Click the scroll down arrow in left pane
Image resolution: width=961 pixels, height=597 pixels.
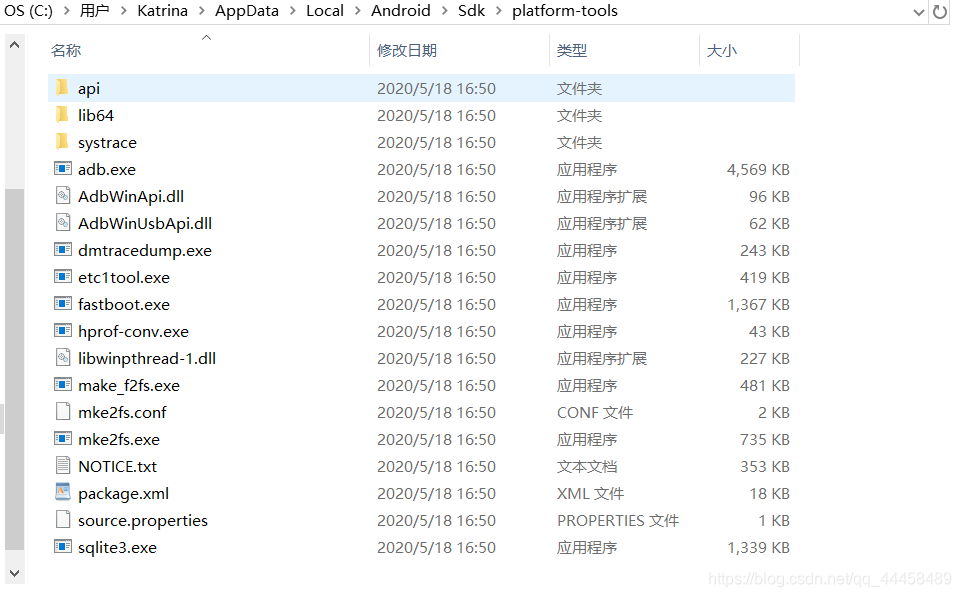(15, 573)
